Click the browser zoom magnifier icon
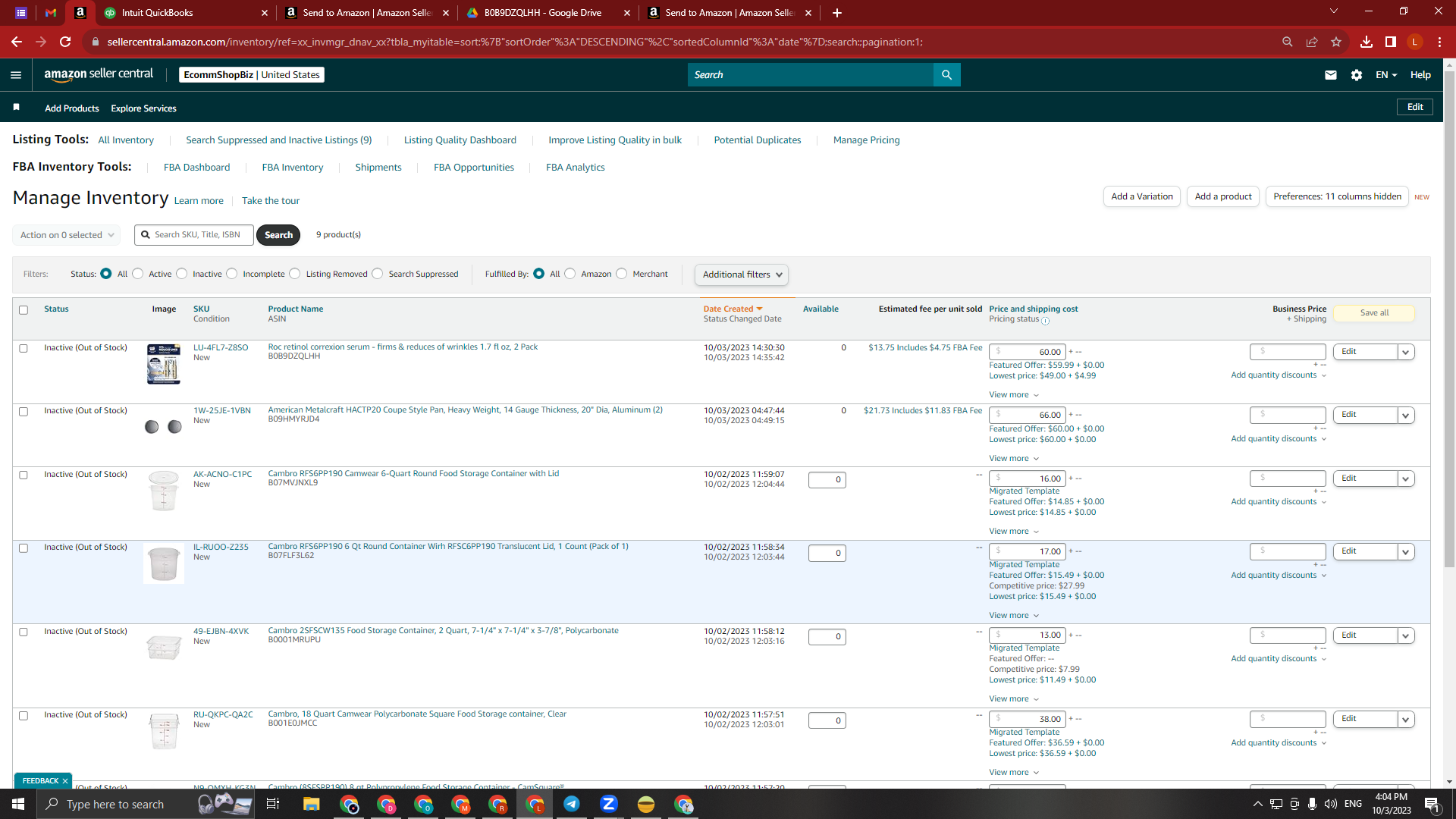 point(1288,42)
